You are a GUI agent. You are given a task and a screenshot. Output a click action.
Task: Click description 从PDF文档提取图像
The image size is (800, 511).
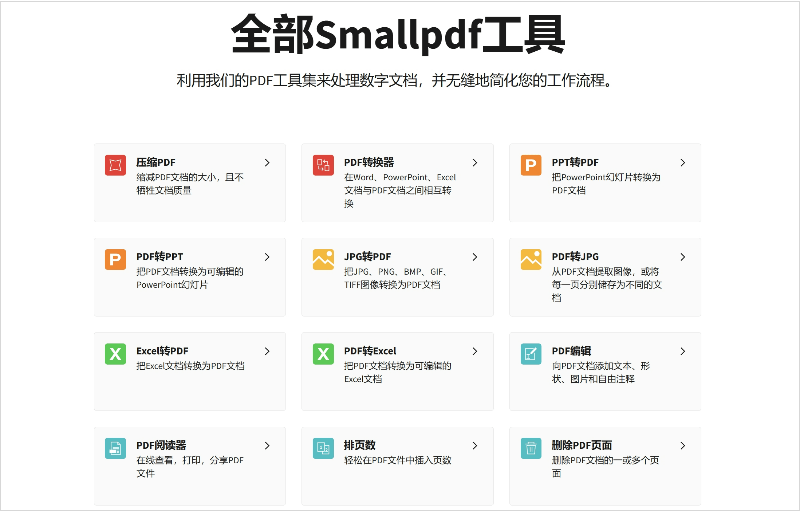point(607,285)
